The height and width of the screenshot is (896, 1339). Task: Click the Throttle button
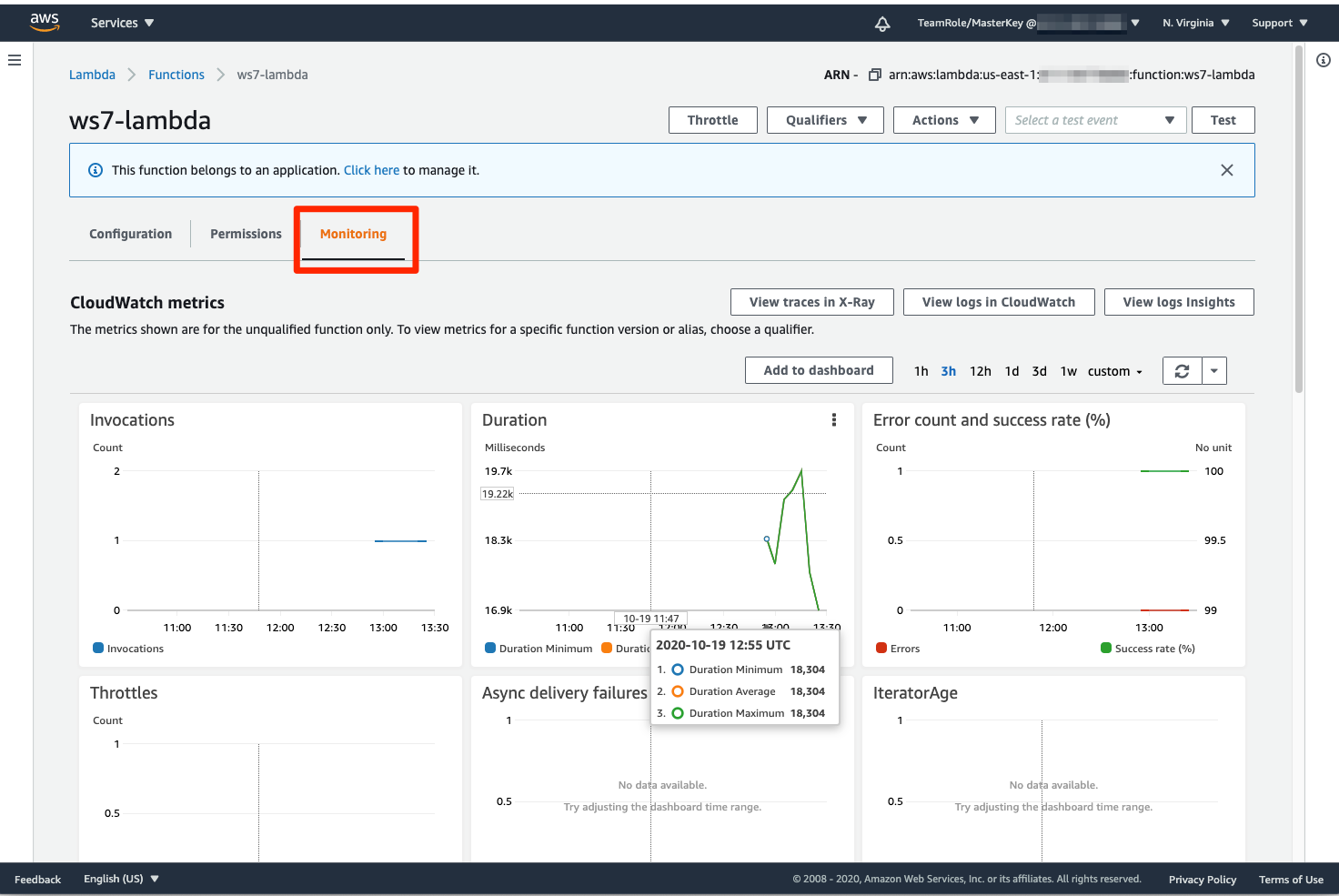click(713, 120)
